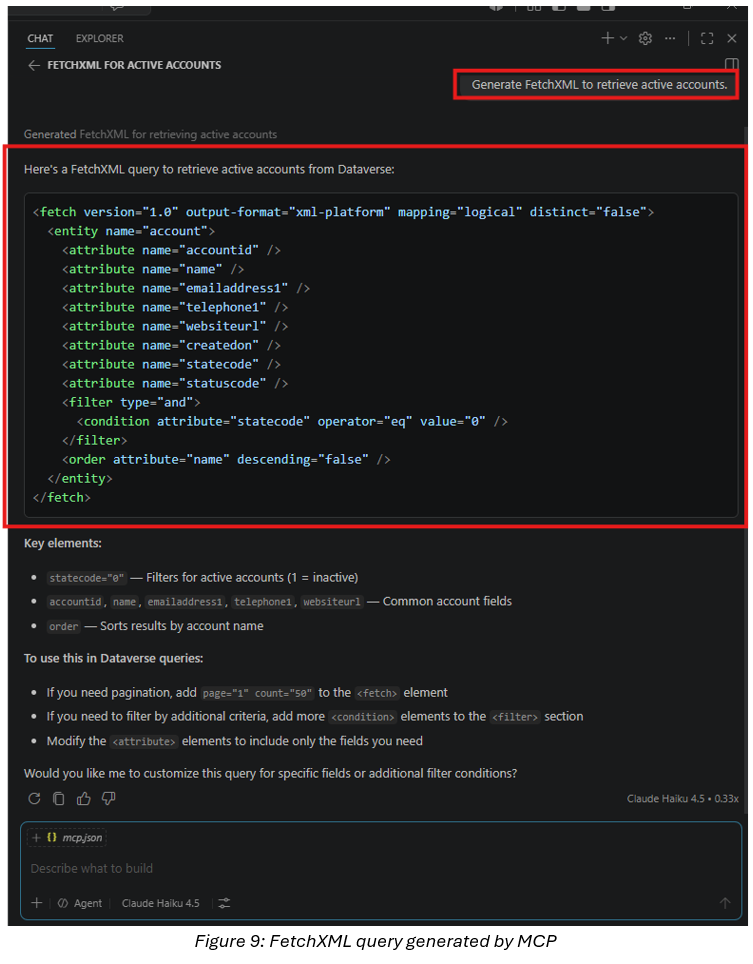Open the Claude Haiku 4.5 model picker
Screen dimensions: 753x964
160,903
